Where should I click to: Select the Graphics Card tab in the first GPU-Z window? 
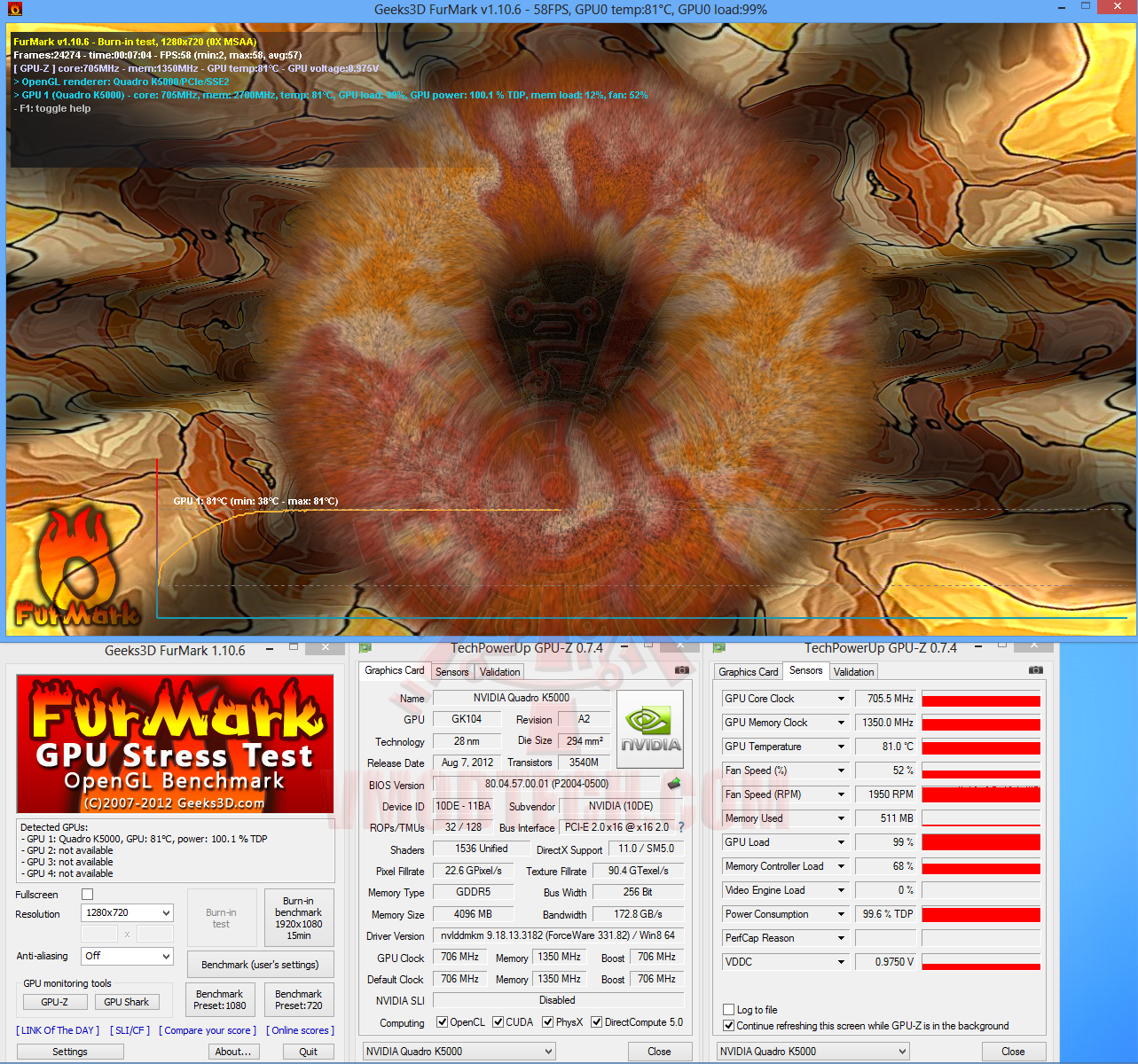click(395, 670)
